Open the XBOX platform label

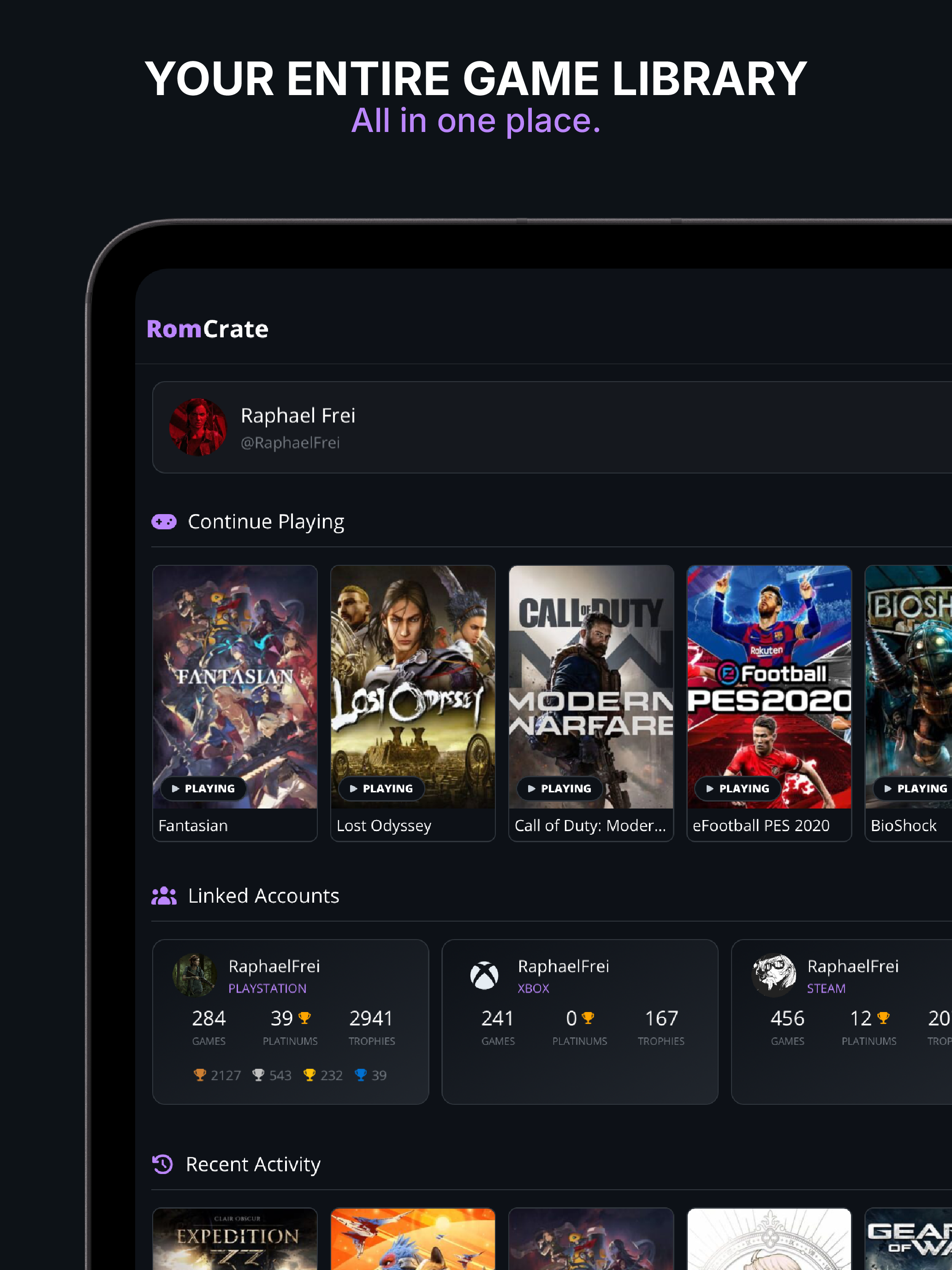(533, 988)
